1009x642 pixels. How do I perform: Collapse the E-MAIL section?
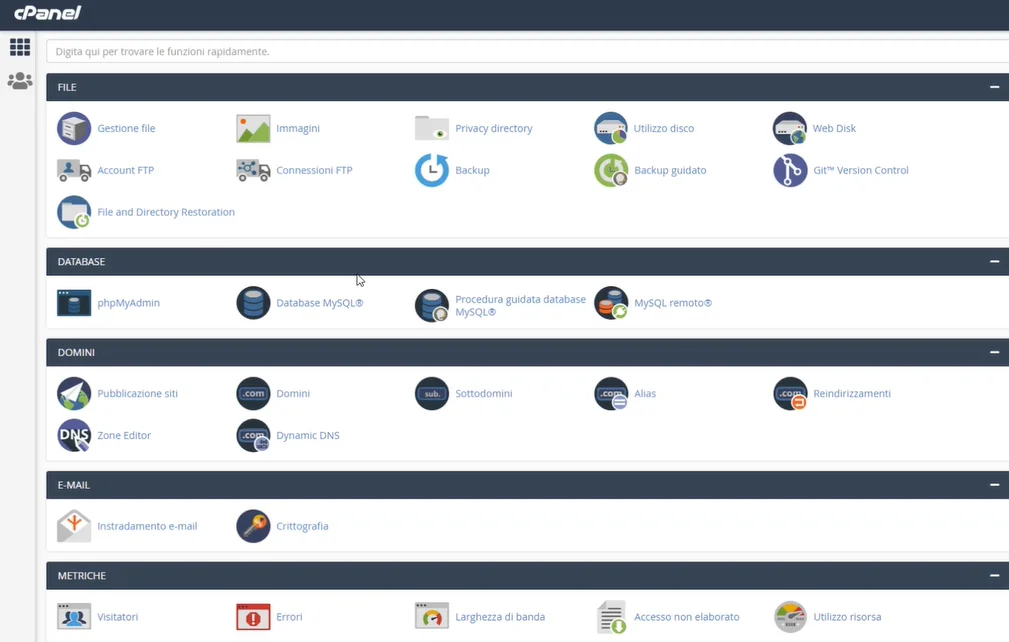[x=994, y=484]
